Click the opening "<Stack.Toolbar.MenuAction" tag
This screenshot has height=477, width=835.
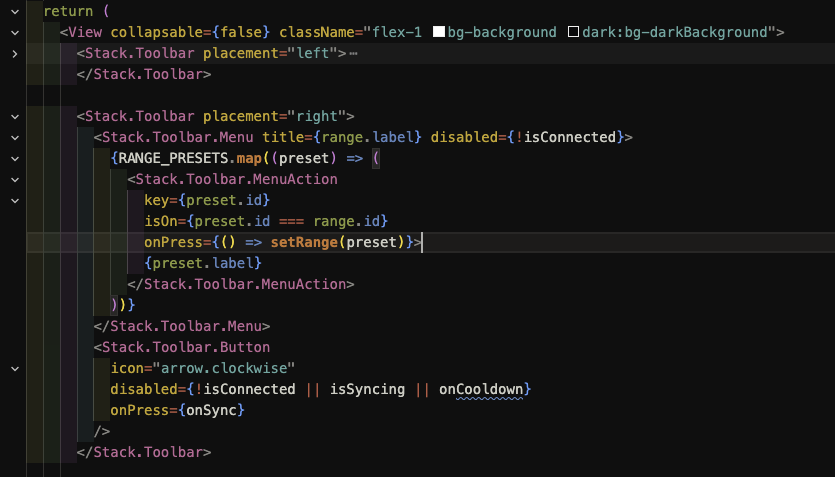click(x=232, y=179)
